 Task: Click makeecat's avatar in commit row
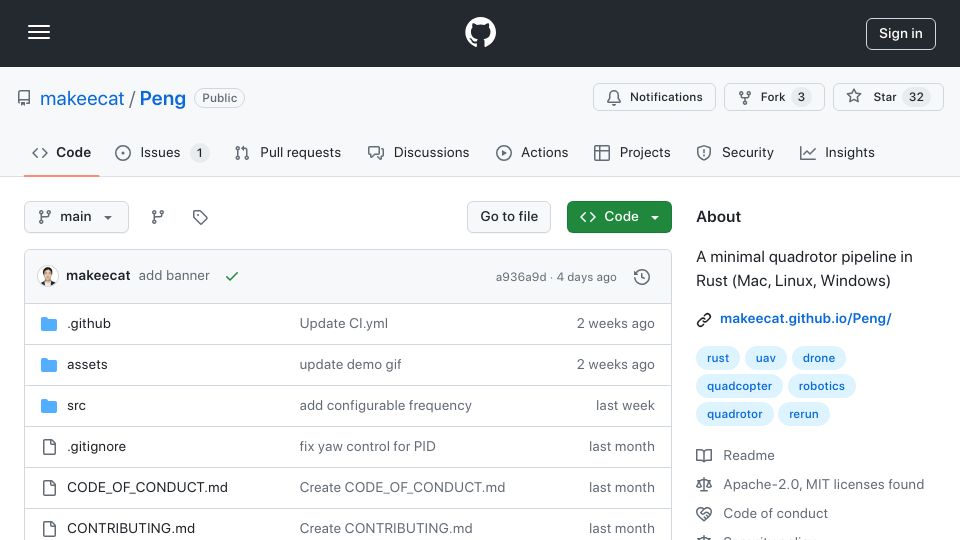tap(48, 276)
